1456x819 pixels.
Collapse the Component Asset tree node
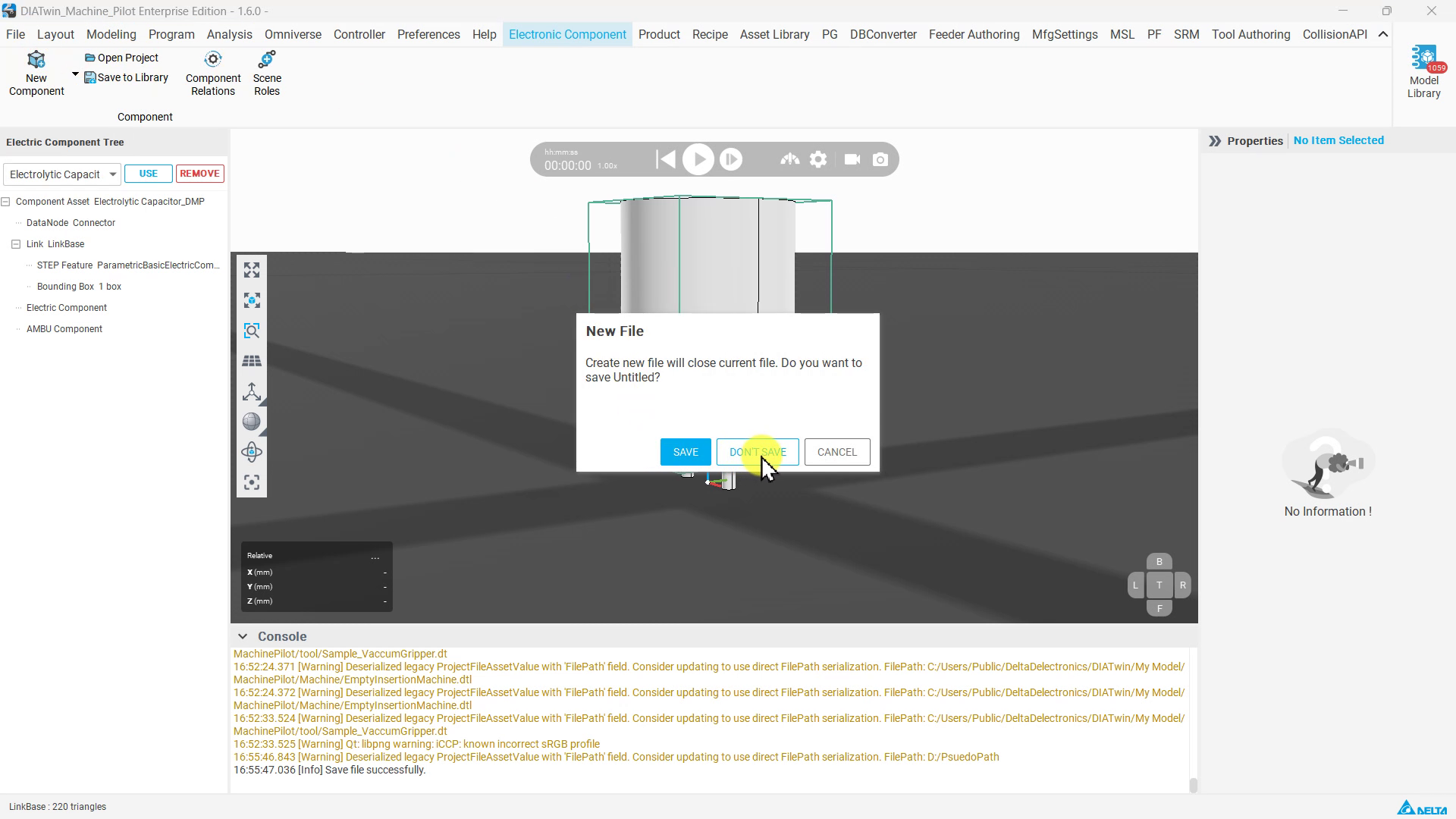pos(5,202)
